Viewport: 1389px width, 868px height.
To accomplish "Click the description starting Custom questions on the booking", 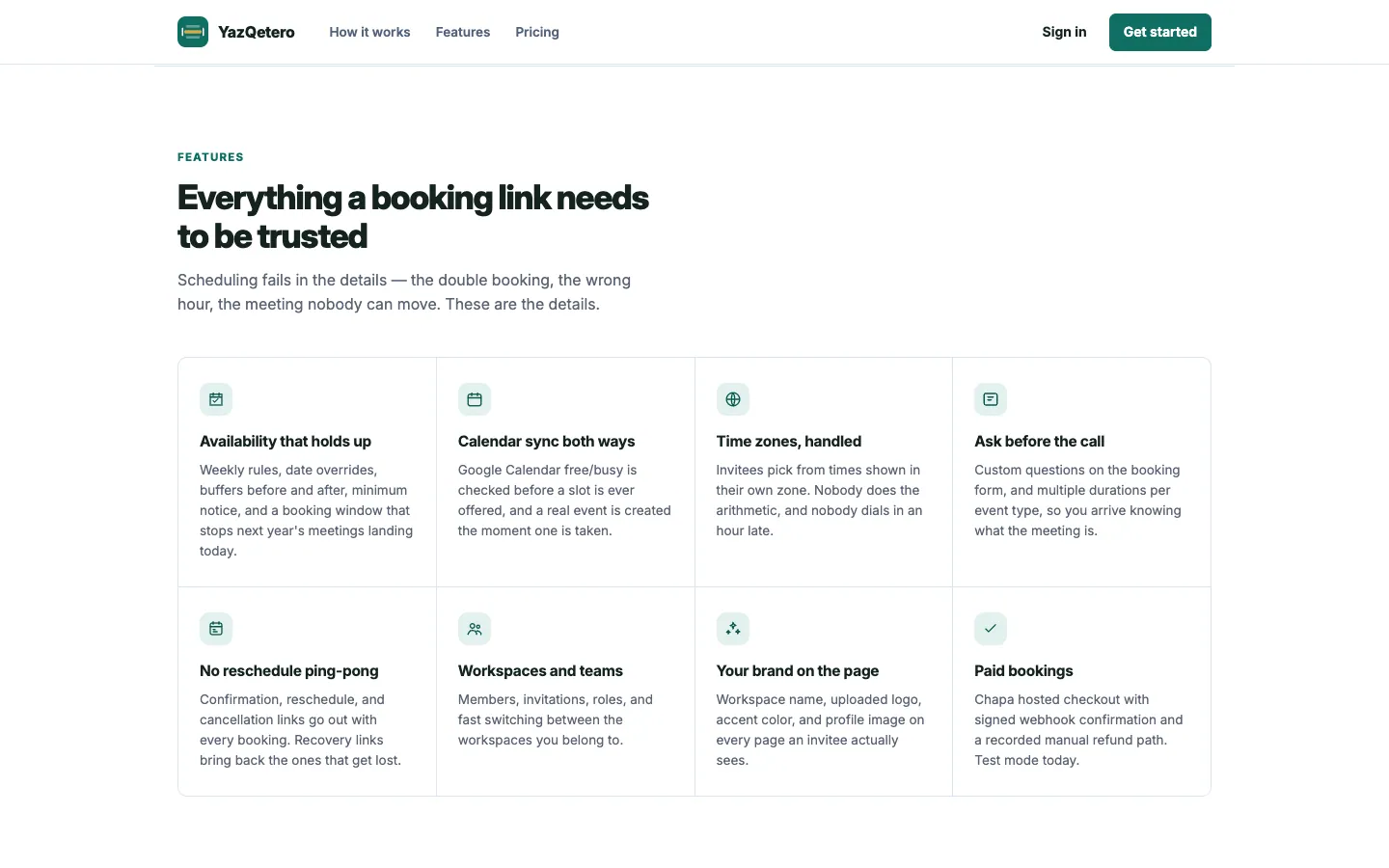I will 1077,501.
